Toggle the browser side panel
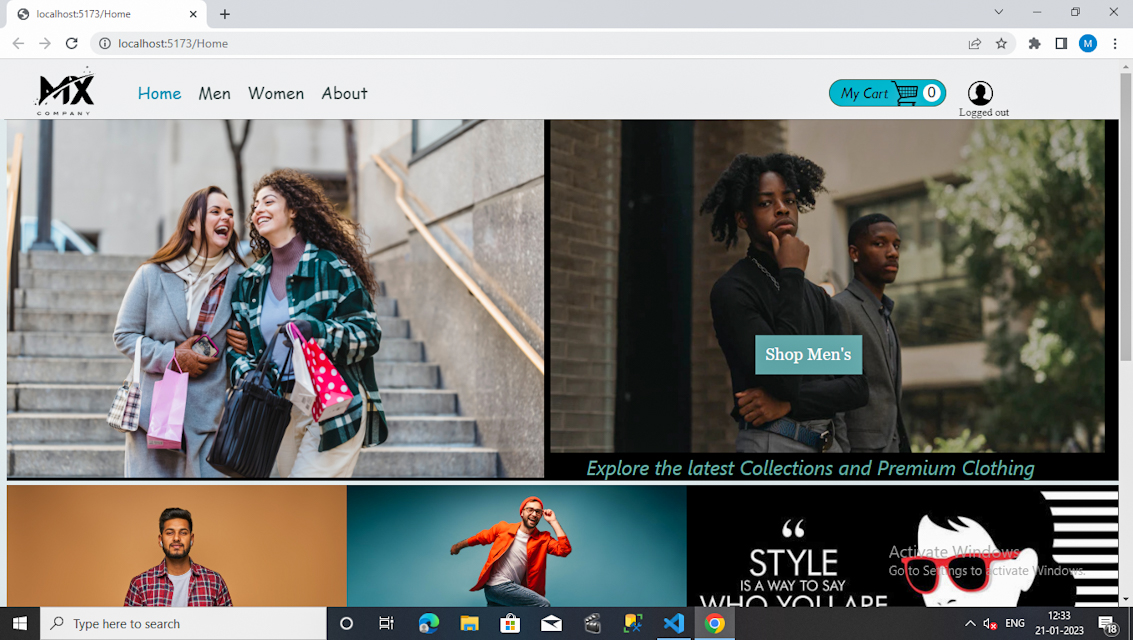The image size is (1133, 640). (1061, 43)
